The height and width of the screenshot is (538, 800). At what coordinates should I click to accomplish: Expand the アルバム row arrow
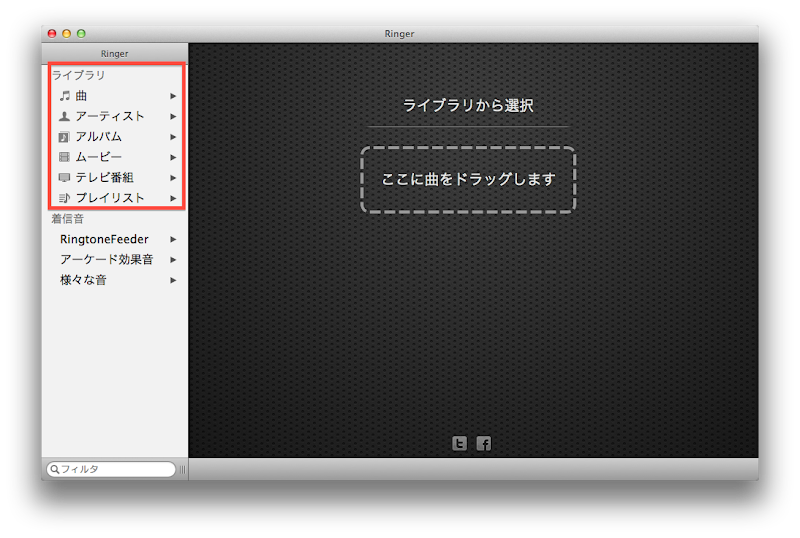click(x=173, y=137)
